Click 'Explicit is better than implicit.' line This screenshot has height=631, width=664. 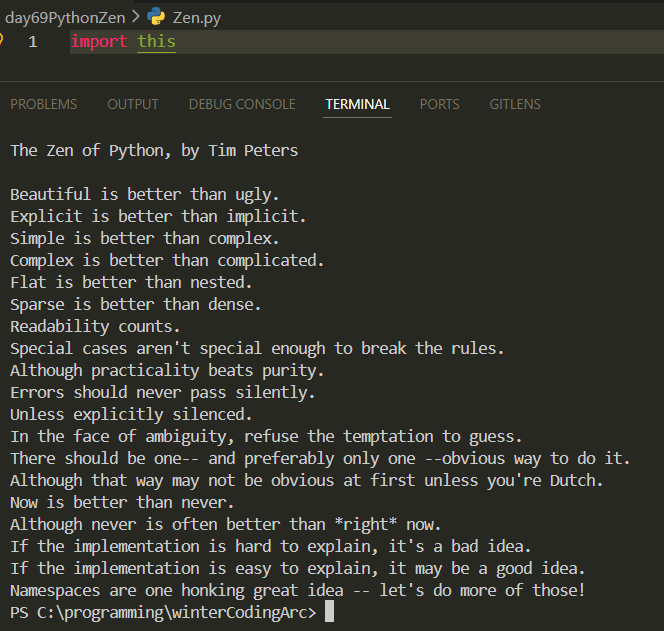158,217
